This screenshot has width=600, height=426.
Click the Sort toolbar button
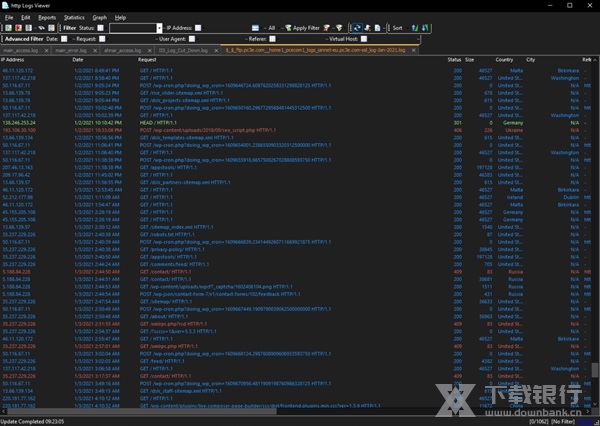(398, 28)
